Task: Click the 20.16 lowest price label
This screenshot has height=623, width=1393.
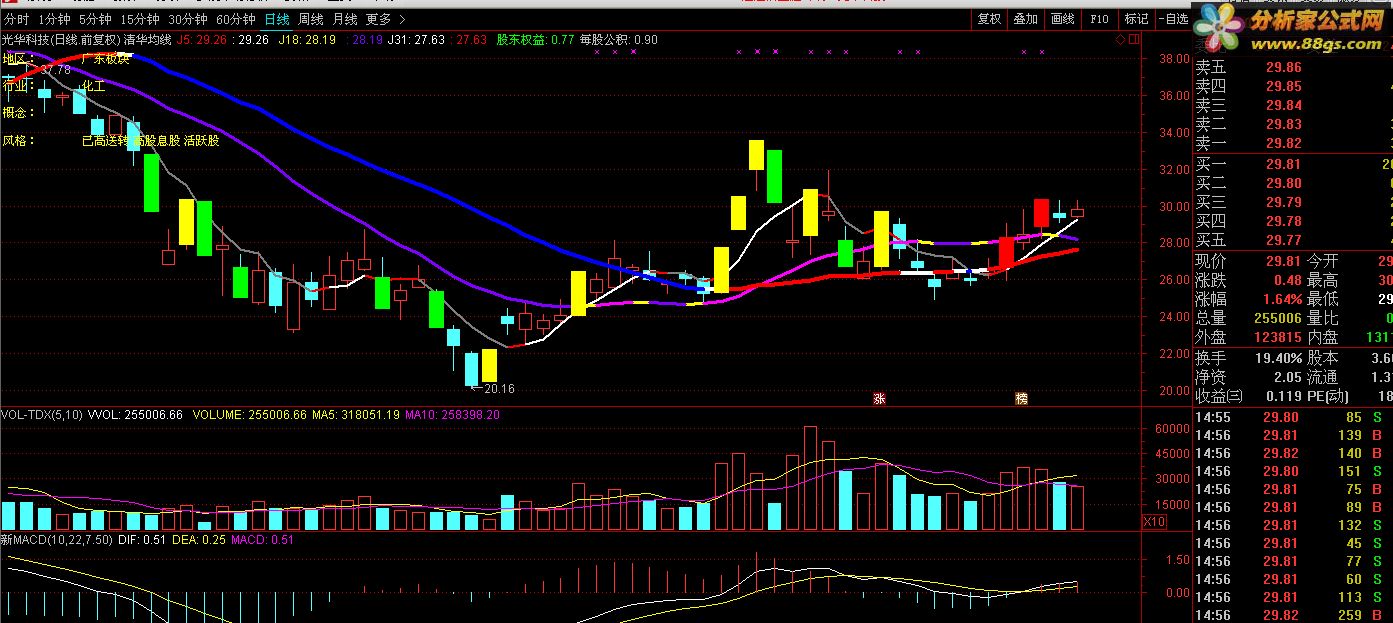Action: tap(498, 388)
